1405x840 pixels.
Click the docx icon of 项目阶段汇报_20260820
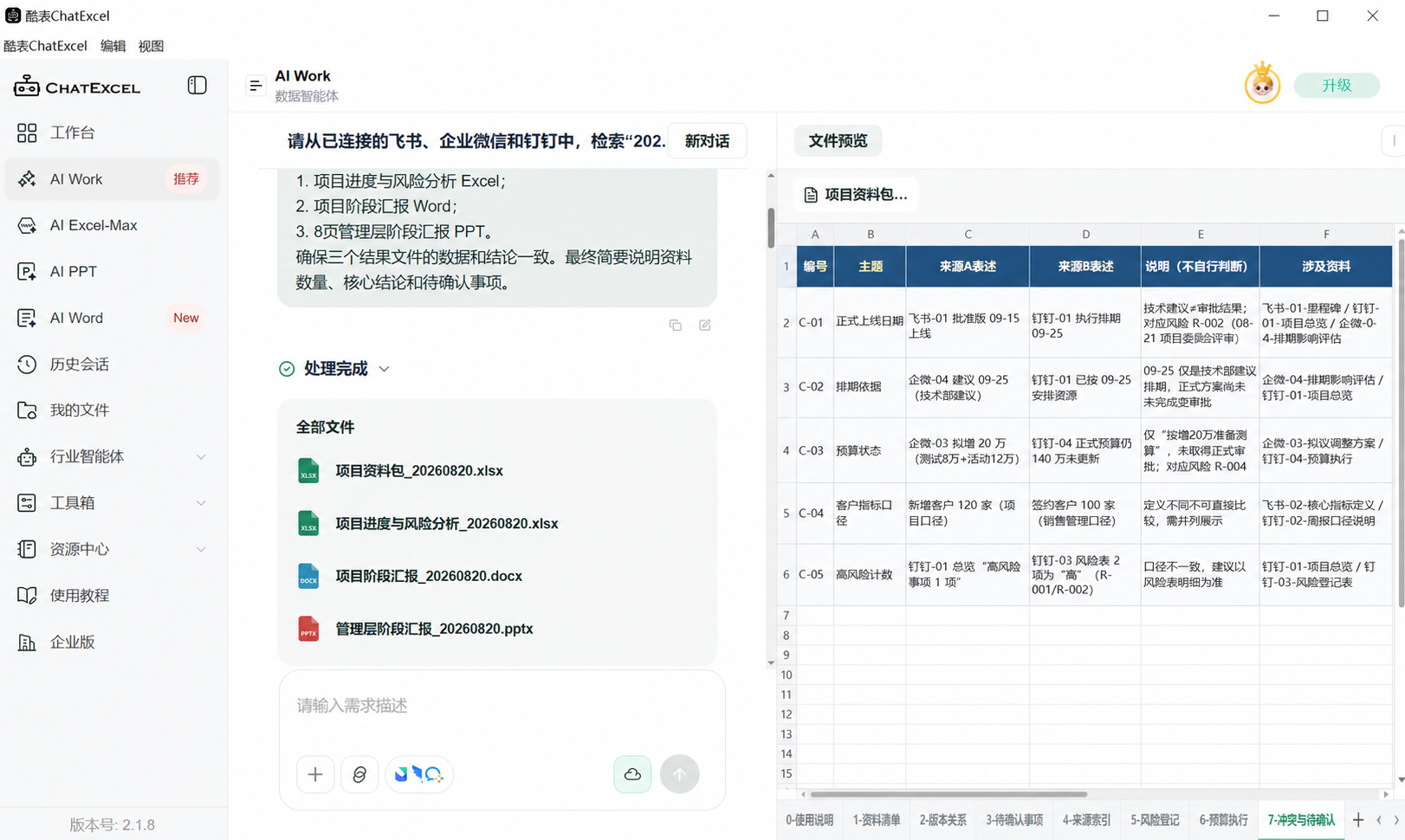click(308, 577)
